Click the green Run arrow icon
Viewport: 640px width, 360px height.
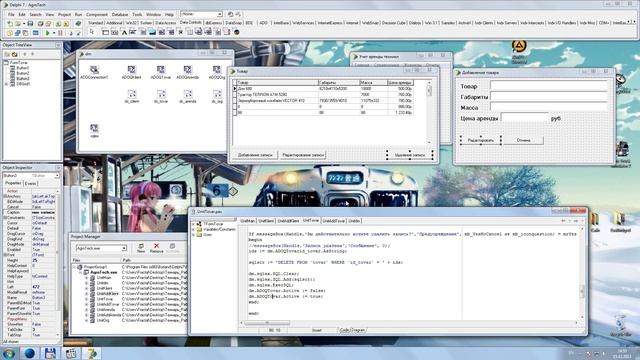pos(47,33)
